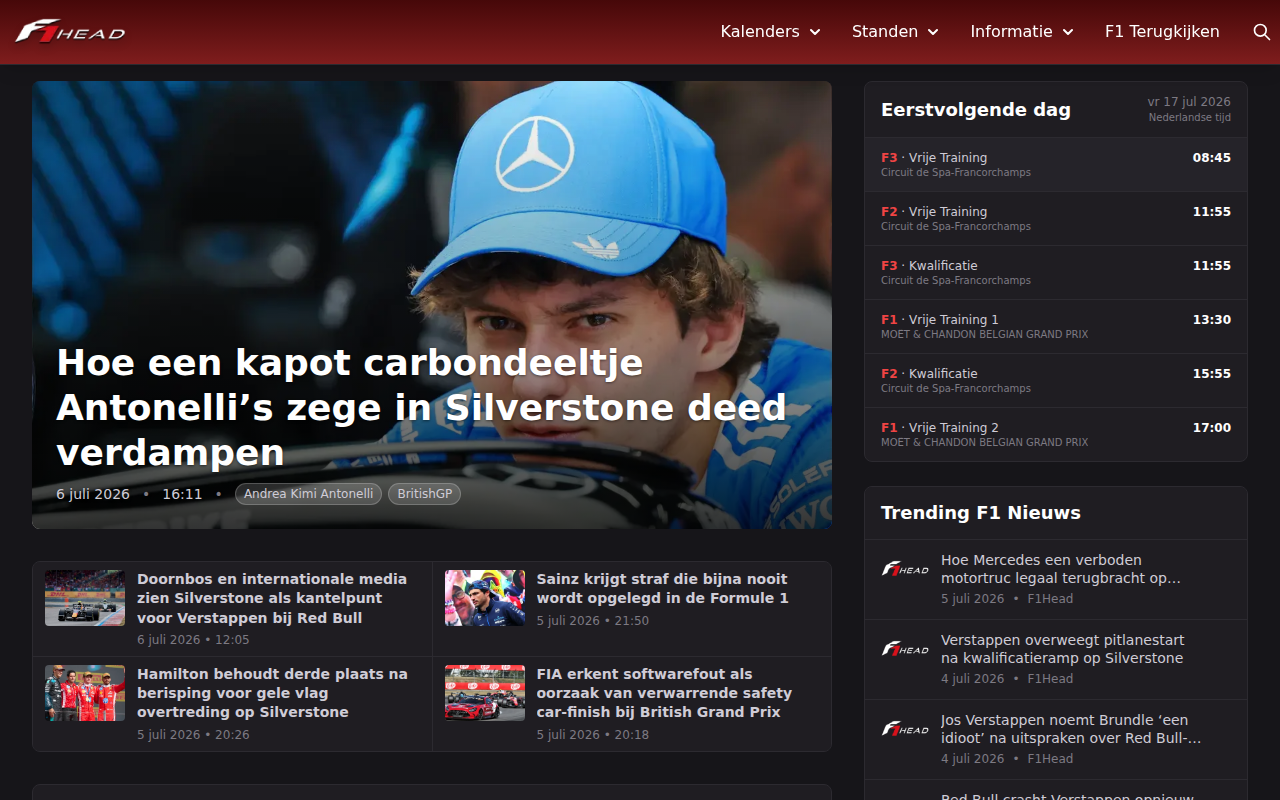The width and height of the screenshot is (1280, 800).
Task: Select F3 Vrije Training 08:45 session
Action: click(1056, 165)
